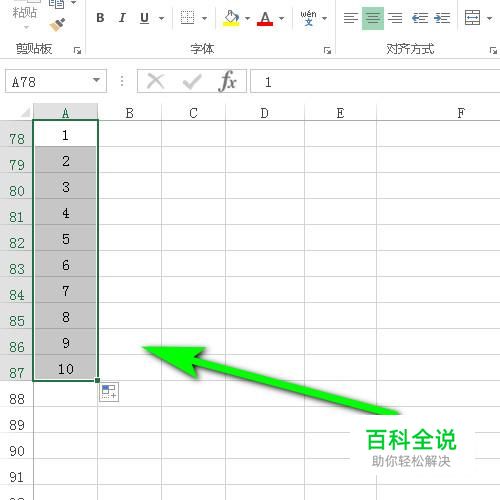Open the Auto Fill Options button

[109, 392]
